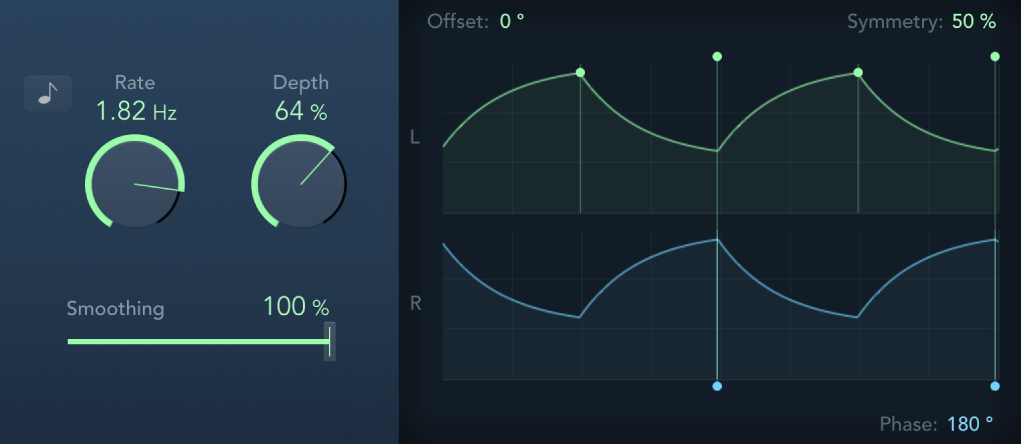
Task: Toggle the note sync button
Action: [47, 94]
